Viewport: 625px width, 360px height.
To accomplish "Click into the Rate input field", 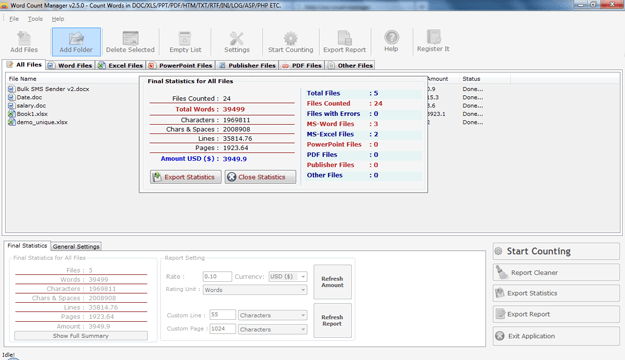I will (217, 276).
